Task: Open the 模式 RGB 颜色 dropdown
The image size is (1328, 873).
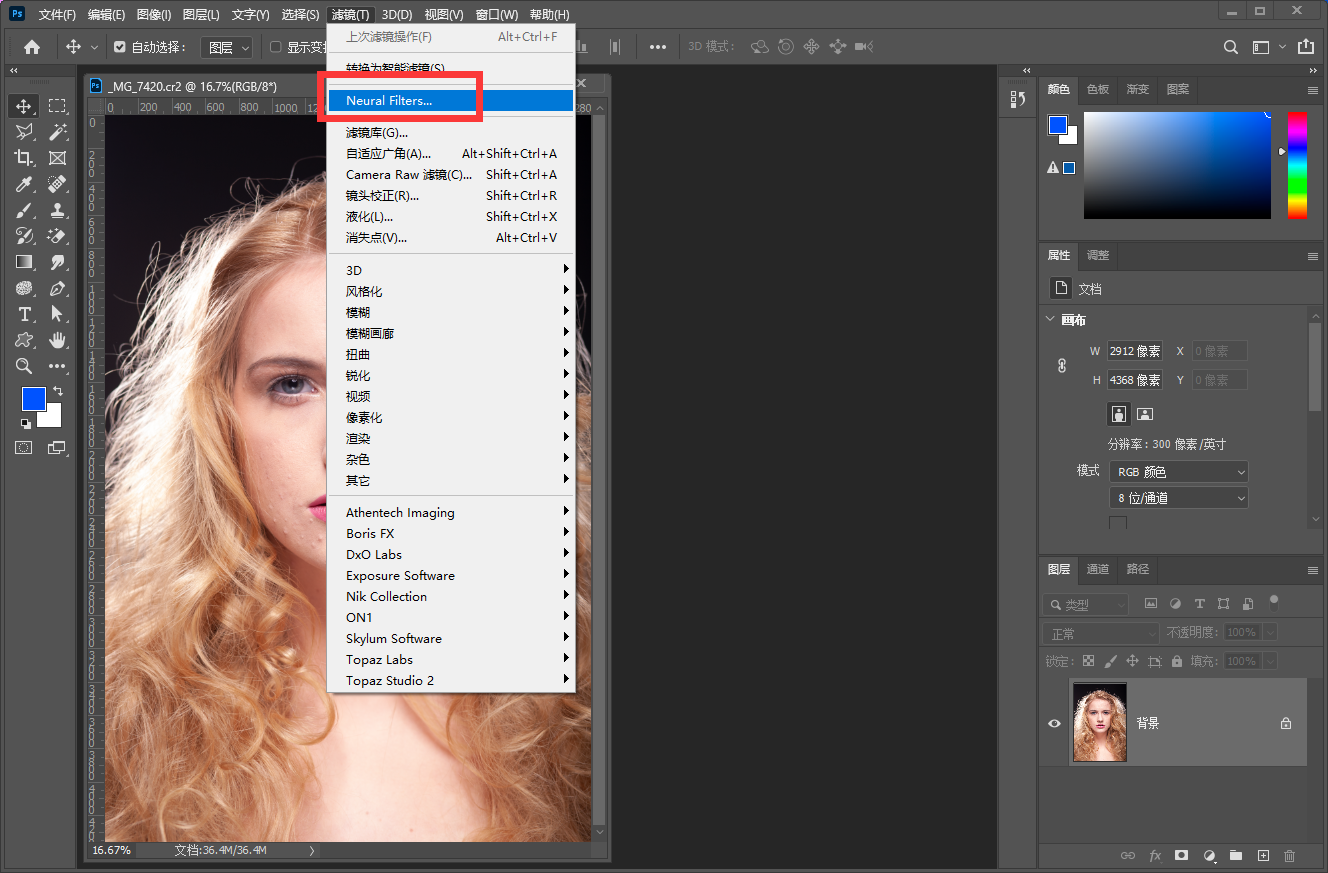Action: point(1178,472)
